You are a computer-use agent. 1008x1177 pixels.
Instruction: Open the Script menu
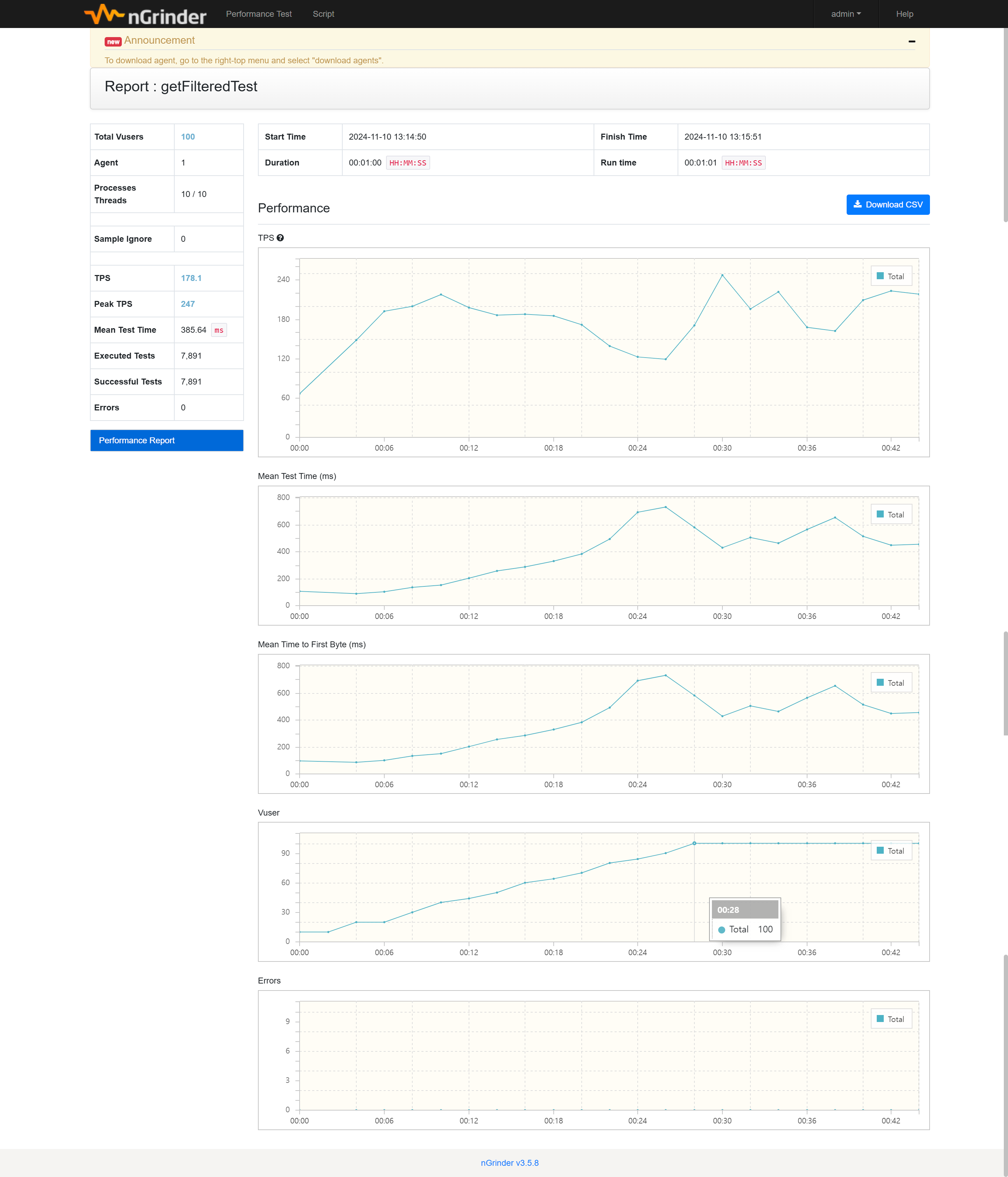pyautogui.click(x=323, y=14)
